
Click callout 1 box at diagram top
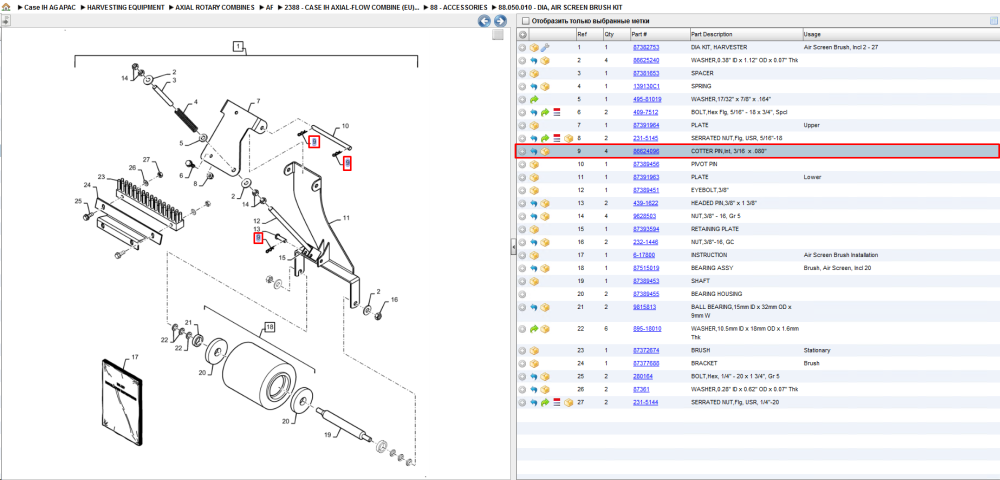[238, 46]
